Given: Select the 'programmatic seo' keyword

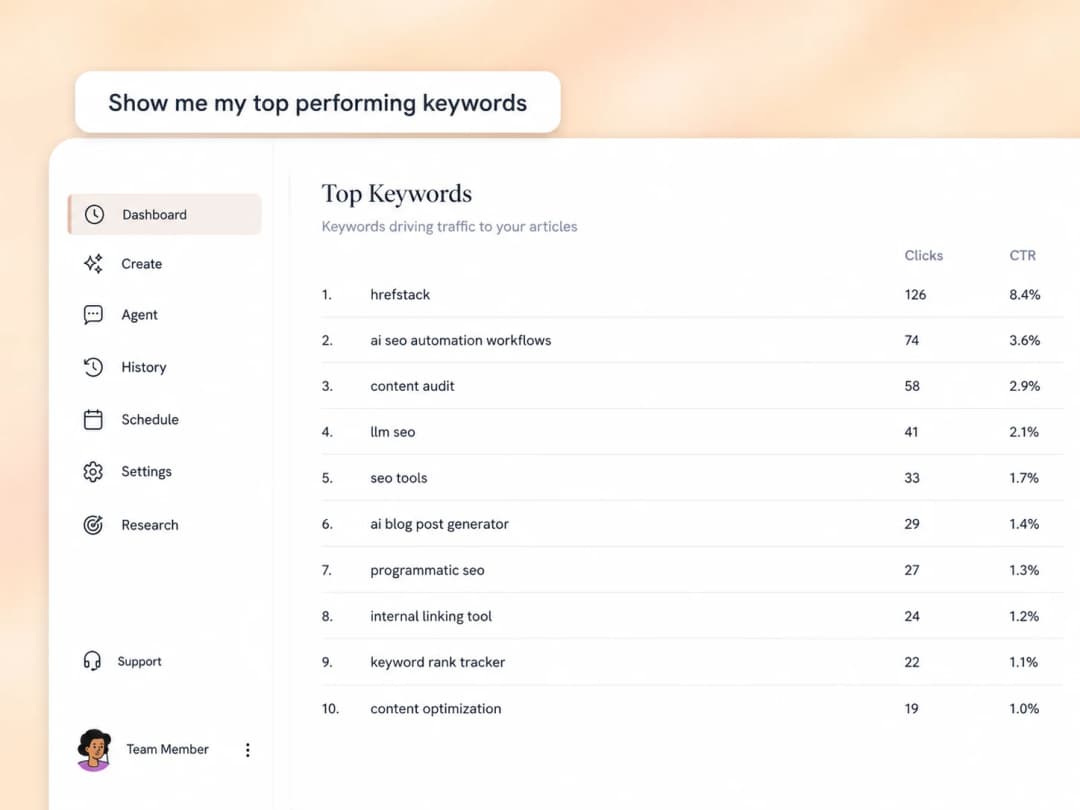Looking at the screenshot, I should click(427, 570).
